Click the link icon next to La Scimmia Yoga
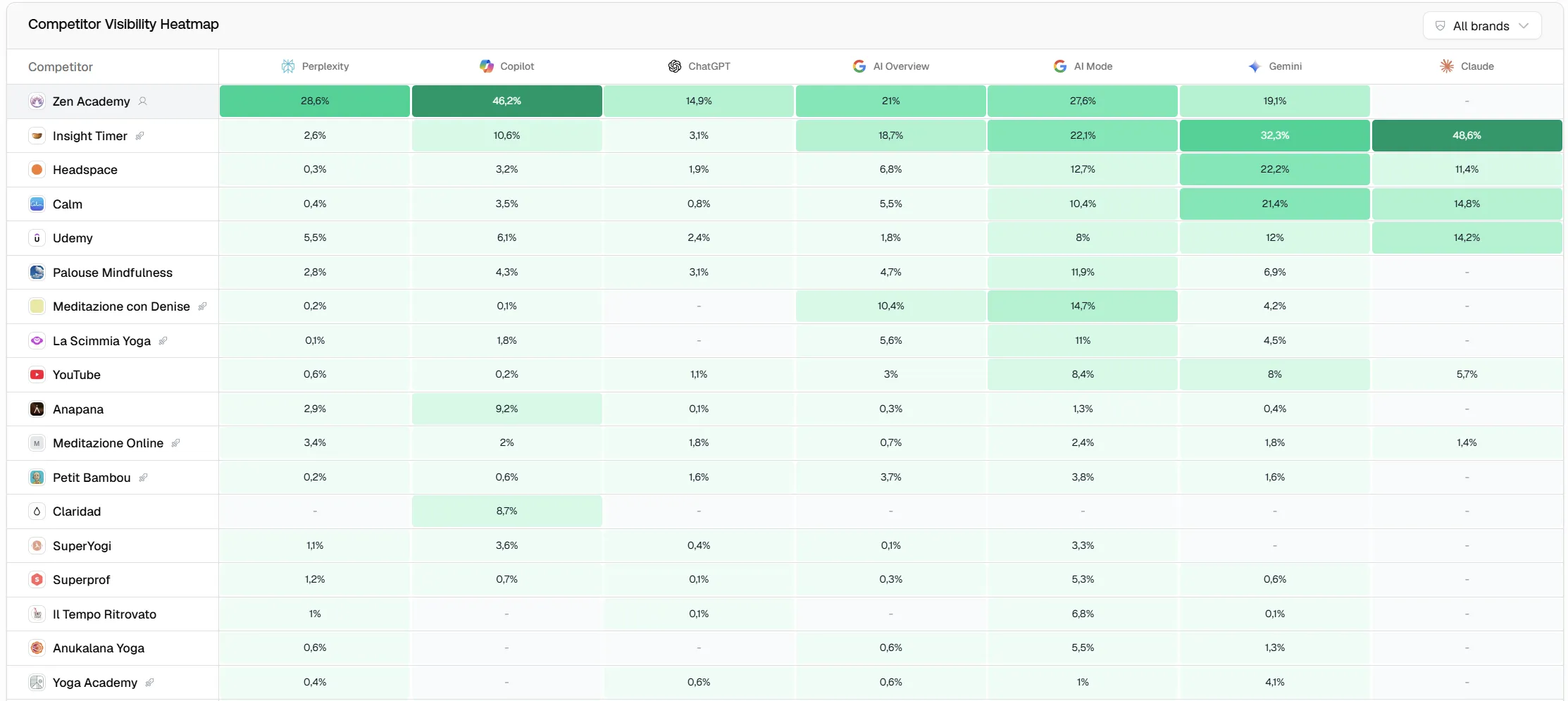The image size is (1568, 701). coord(163,340)
